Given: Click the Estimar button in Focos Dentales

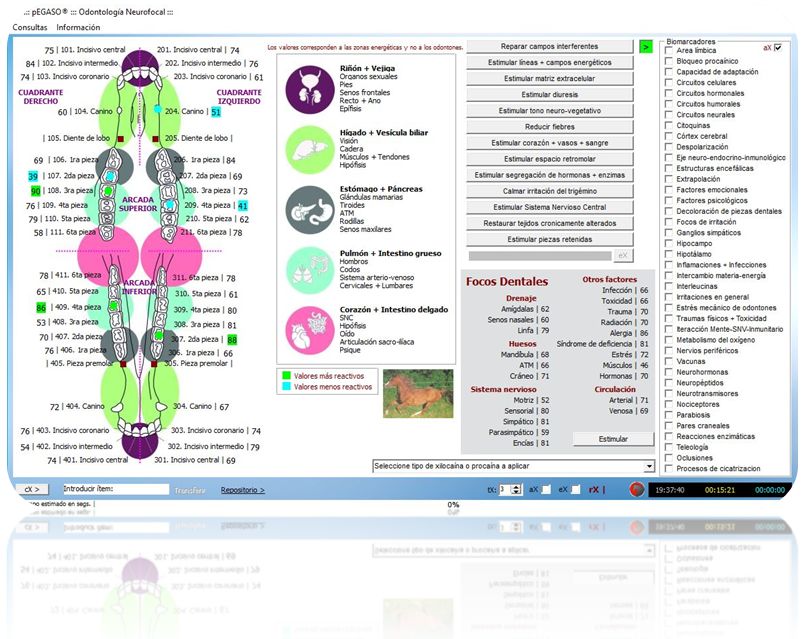Looking at the screenshot, I should point(613,439).
